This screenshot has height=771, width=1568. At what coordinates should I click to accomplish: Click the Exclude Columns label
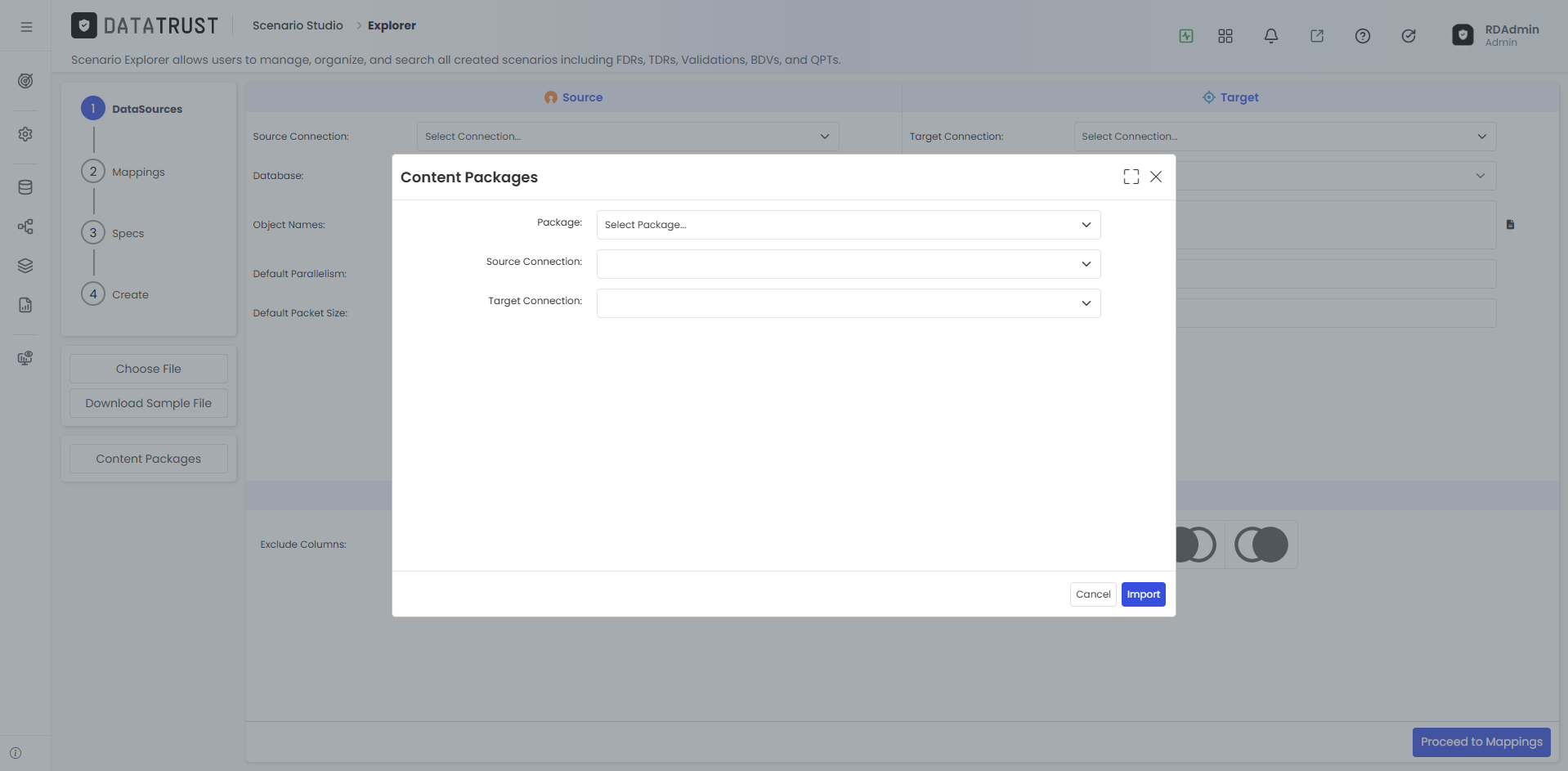(x=303, y=545)
